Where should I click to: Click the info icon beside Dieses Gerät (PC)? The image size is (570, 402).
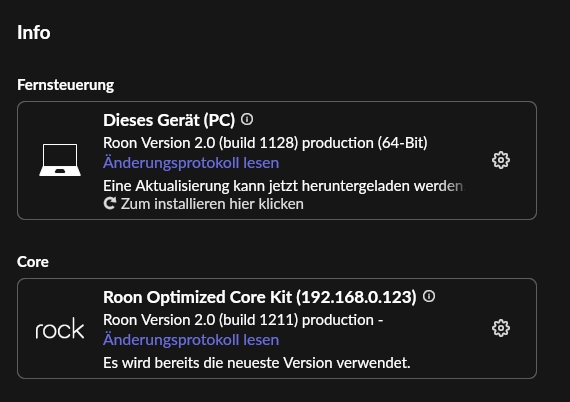tap(247, 119)
